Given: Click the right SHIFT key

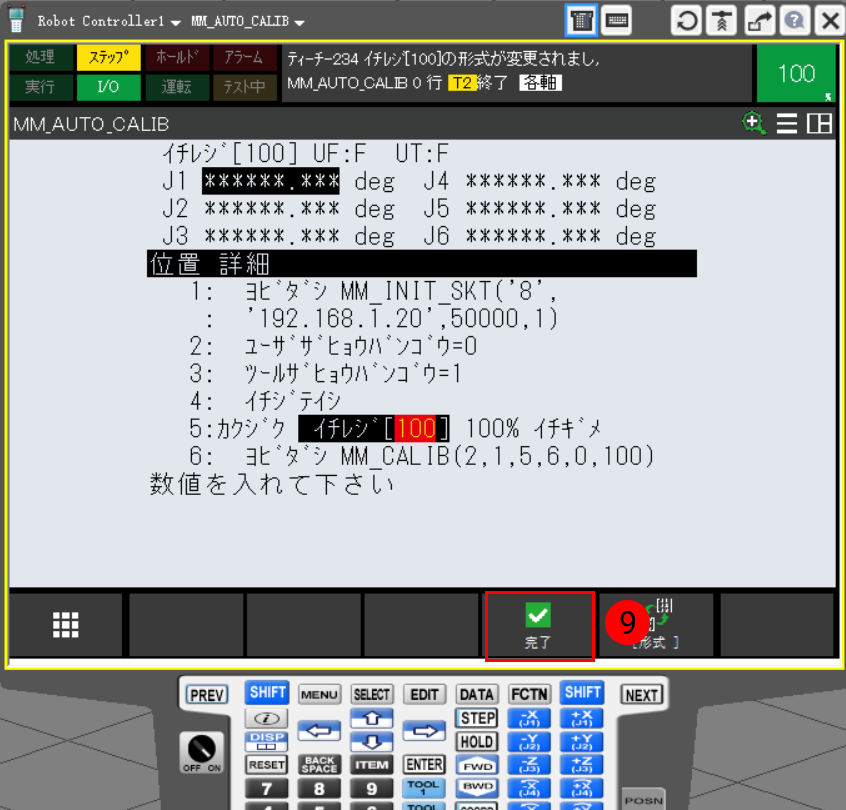Looking at the screenshot, I should tap(582, 692).
